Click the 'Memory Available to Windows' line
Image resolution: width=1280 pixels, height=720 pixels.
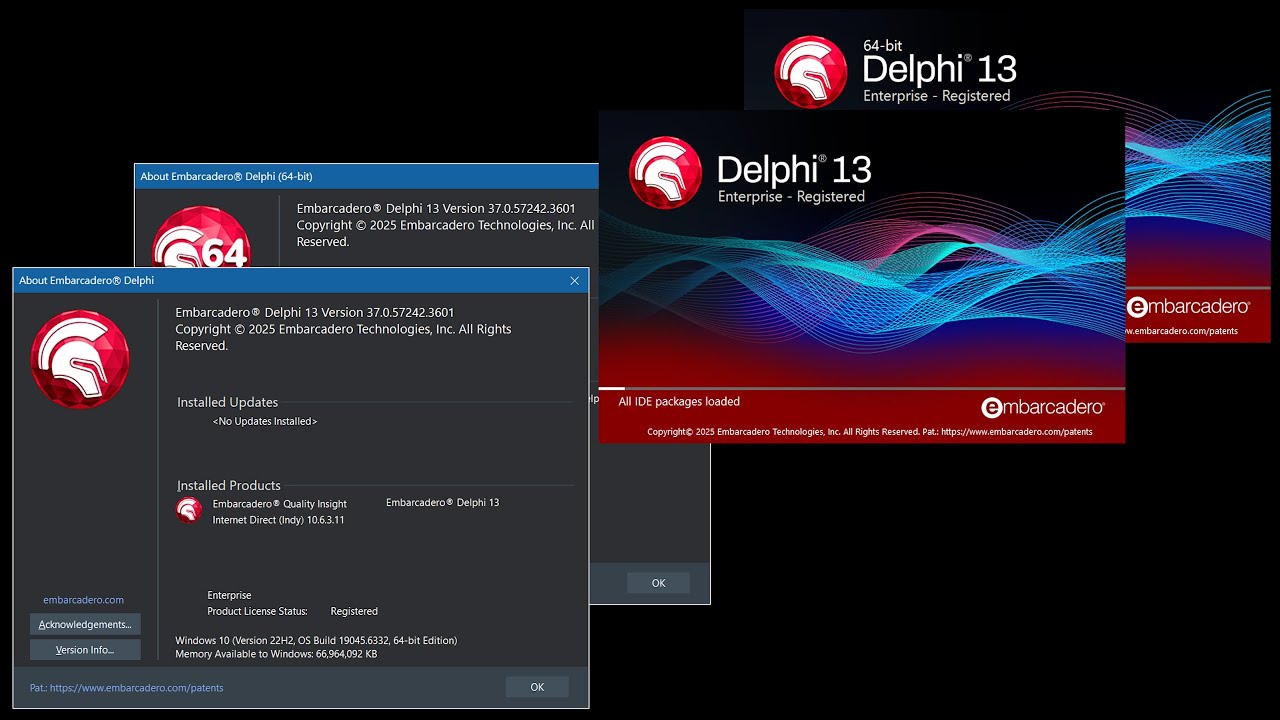276,654
